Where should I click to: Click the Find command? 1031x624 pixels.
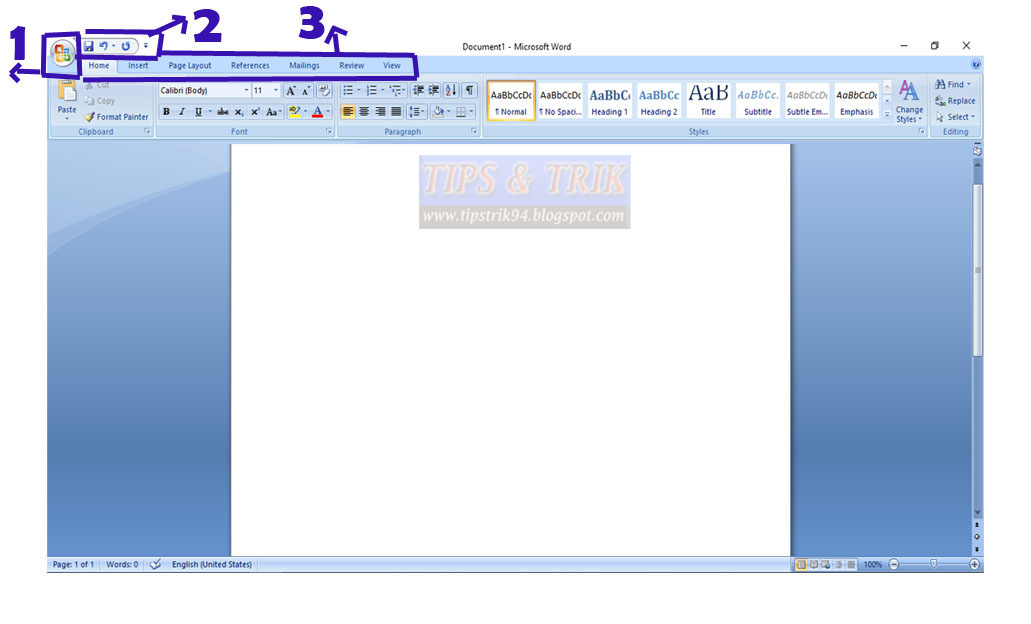tap(951, 84)
